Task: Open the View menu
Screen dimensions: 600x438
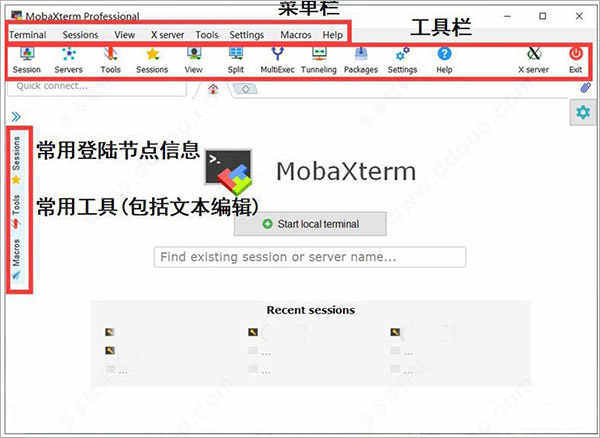Action: 124,35
